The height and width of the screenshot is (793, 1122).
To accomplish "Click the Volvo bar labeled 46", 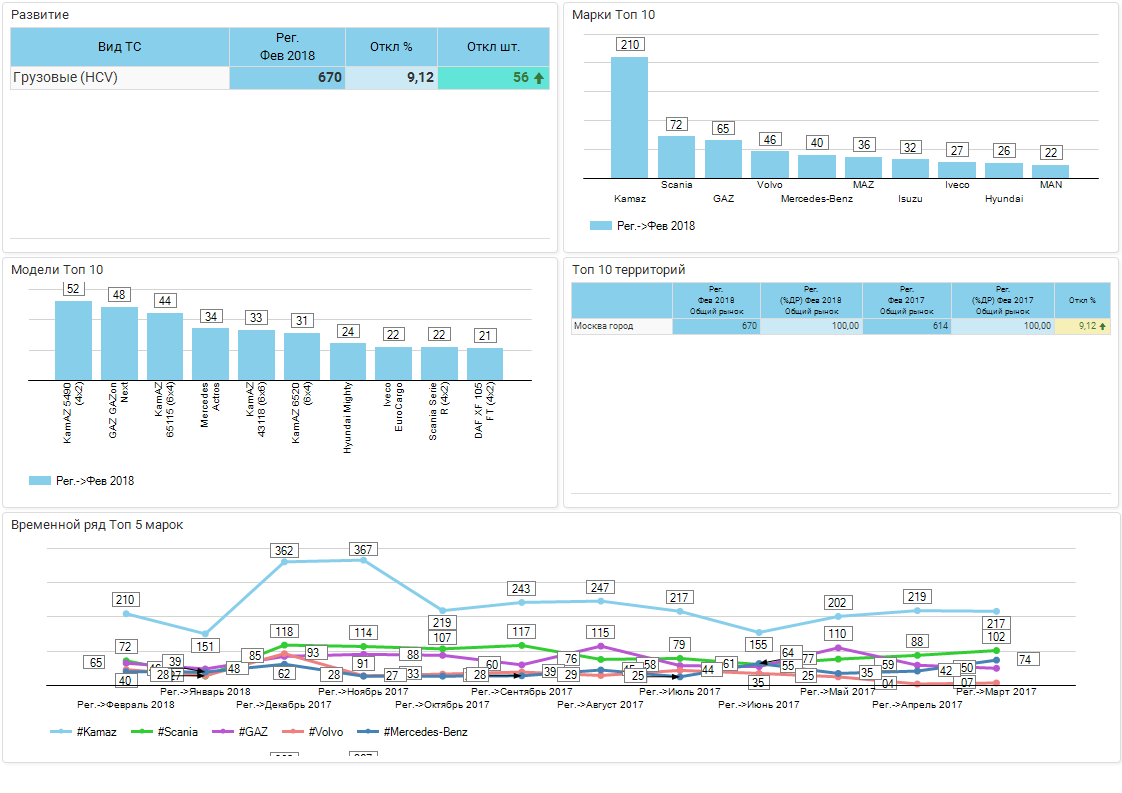I will click(770, 165).
